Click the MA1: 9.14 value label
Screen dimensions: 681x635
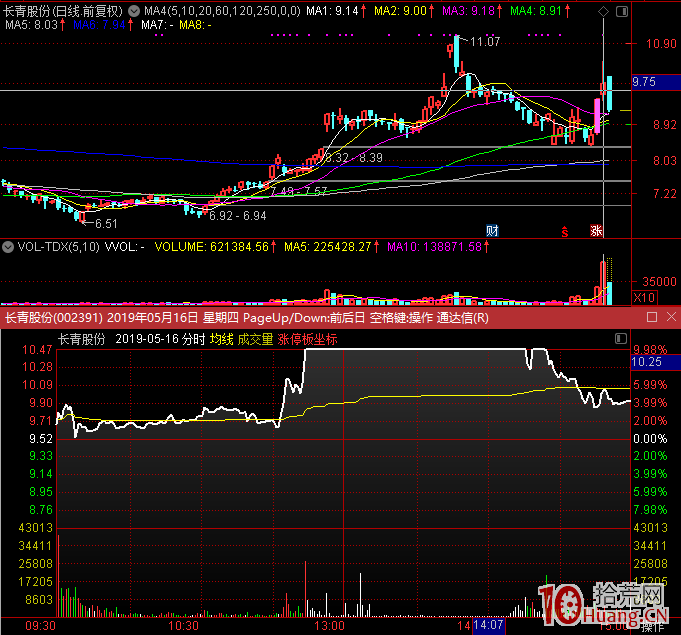click(x=333, y=11)
